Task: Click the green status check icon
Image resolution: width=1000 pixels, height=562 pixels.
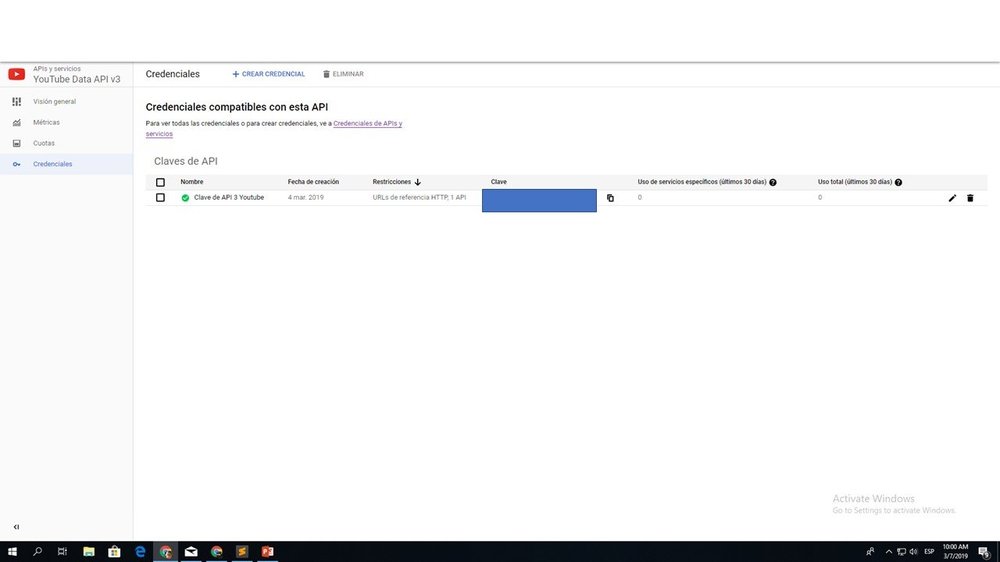Action: click(185, 198)
